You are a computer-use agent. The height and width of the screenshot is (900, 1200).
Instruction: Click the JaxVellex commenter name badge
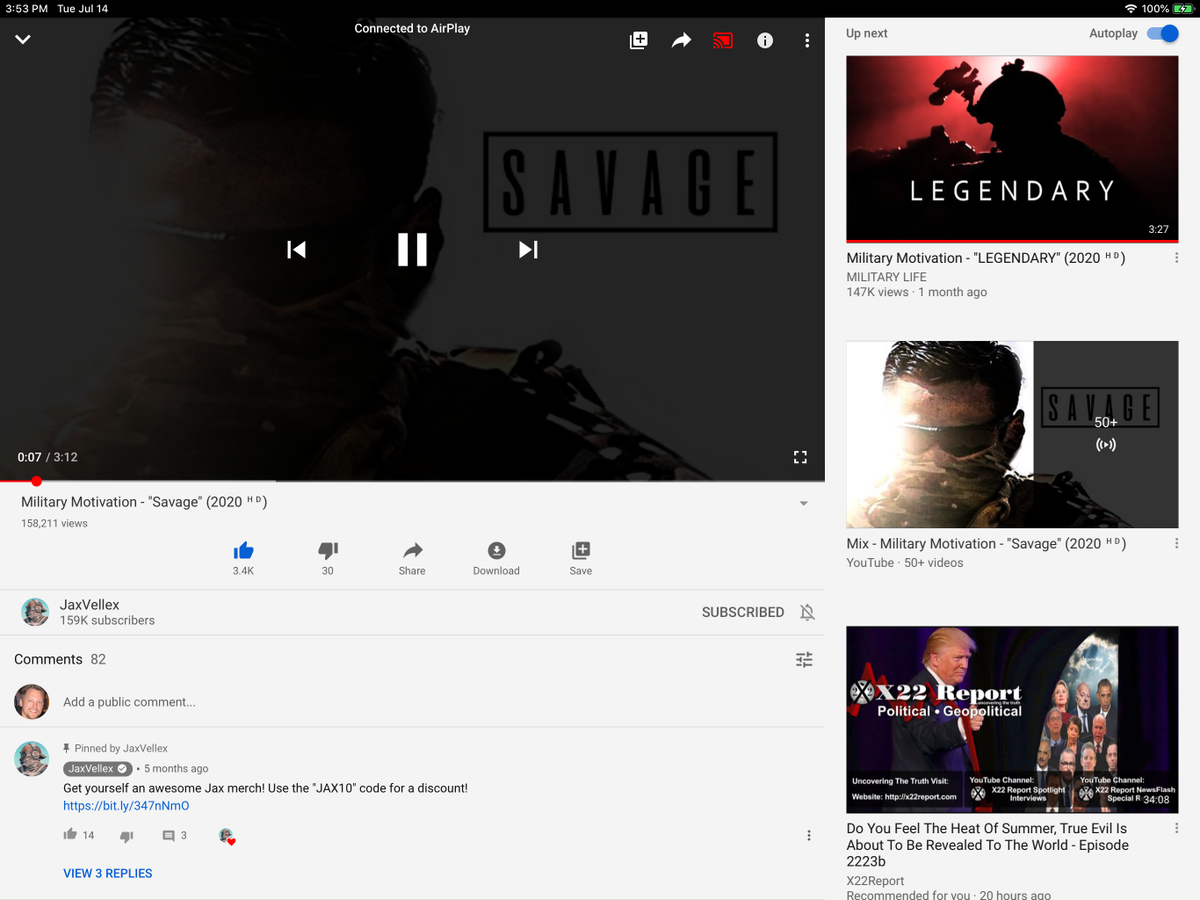point(98,769)
